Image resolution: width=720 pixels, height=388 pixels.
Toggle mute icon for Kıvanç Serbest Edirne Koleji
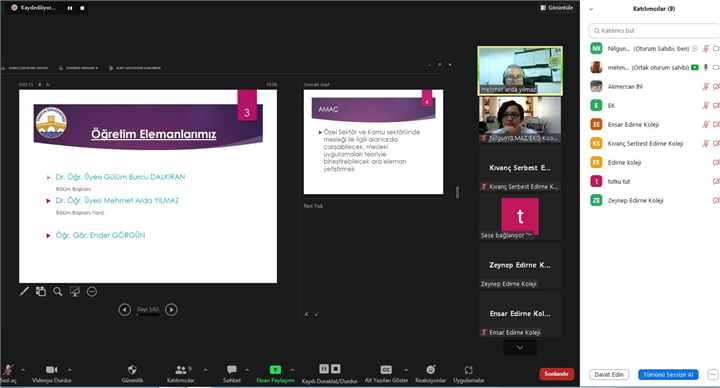[x=706, y=143]
